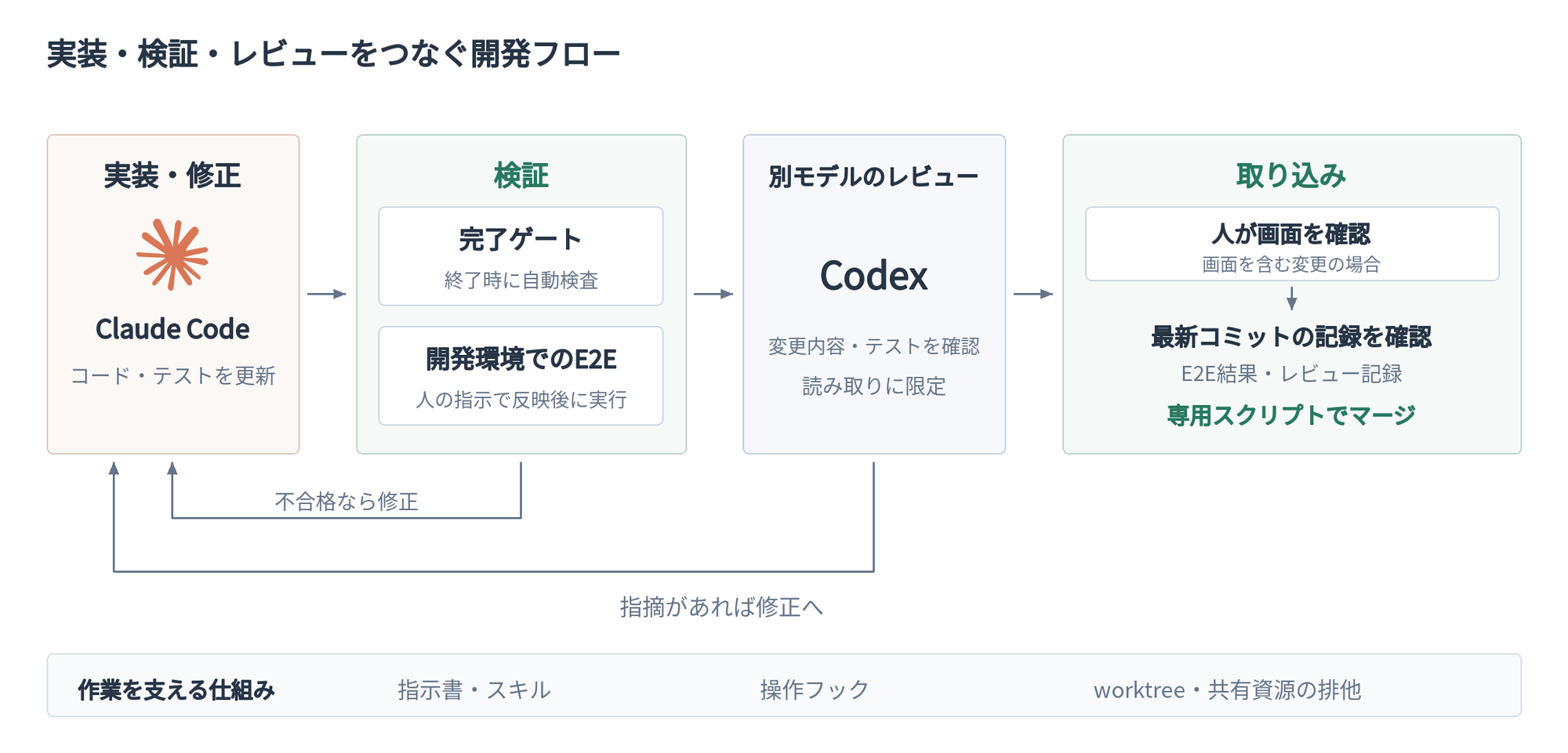Click the 完了ゲート heading

[x=521, y=239]
